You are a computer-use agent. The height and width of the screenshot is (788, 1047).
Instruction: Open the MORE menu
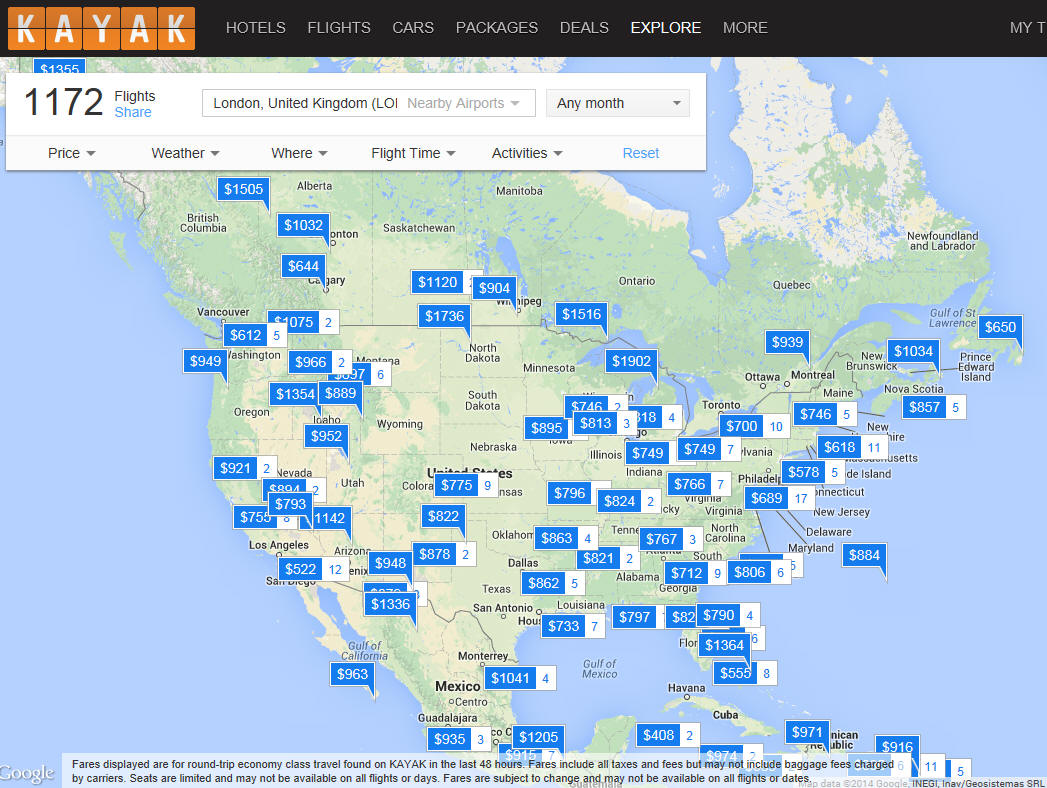click(x=745, y=27)
